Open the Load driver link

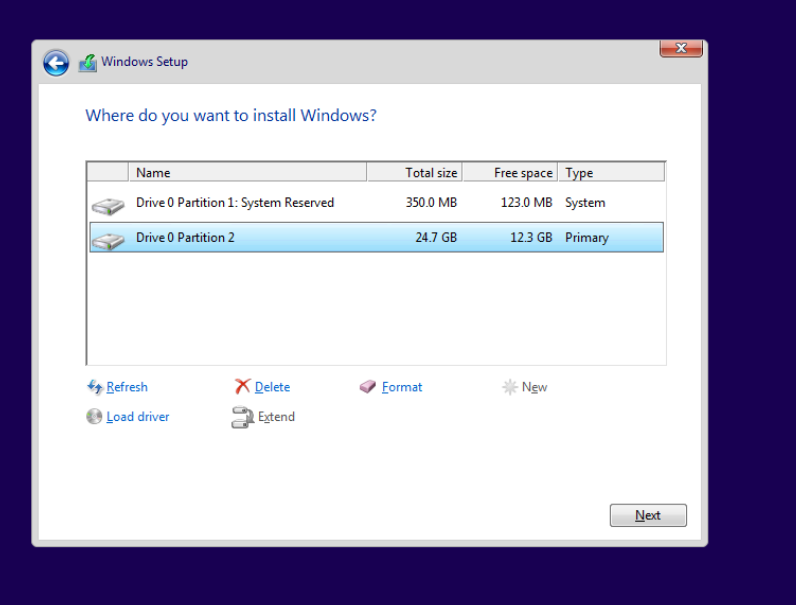(138, 416)
